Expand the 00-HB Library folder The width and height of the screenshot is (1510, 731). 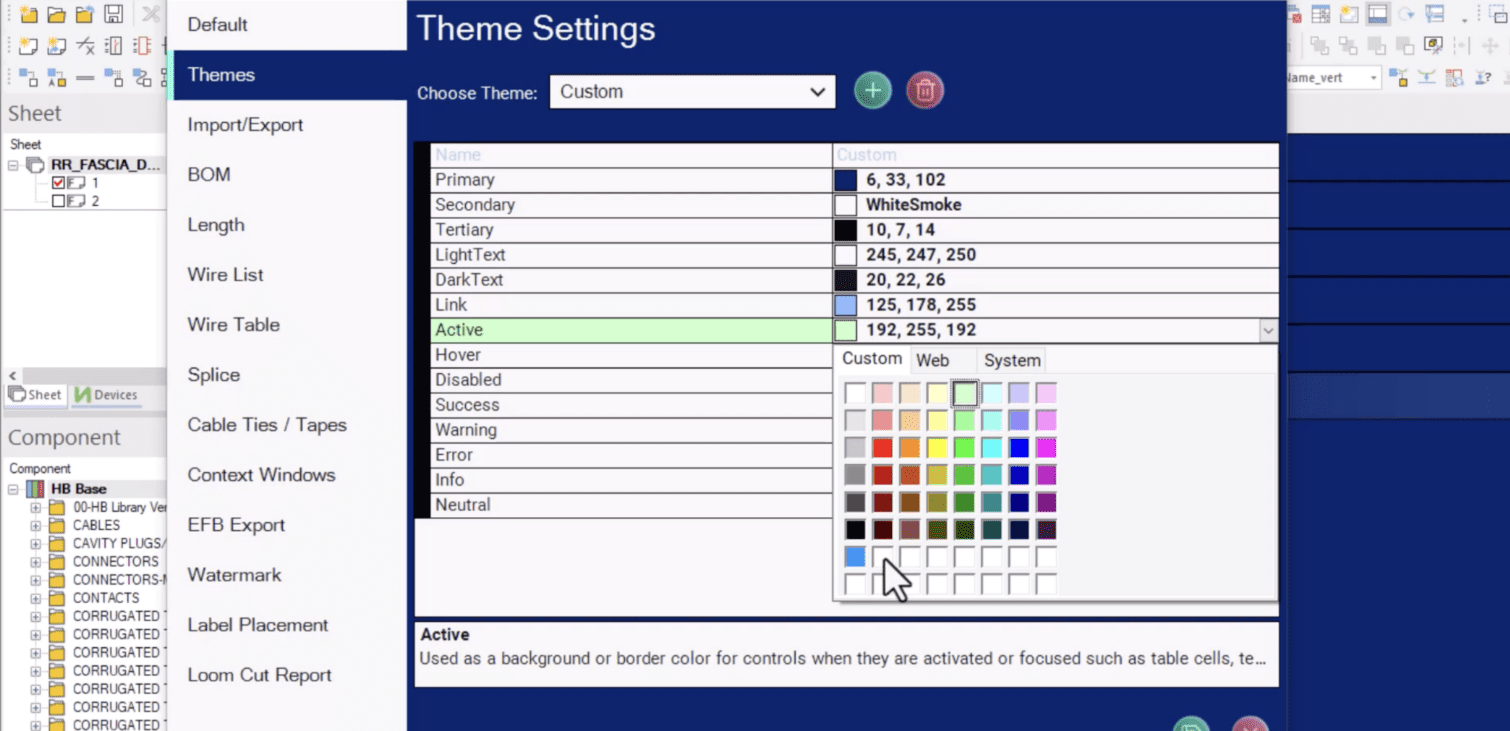(x=36, y=507)
